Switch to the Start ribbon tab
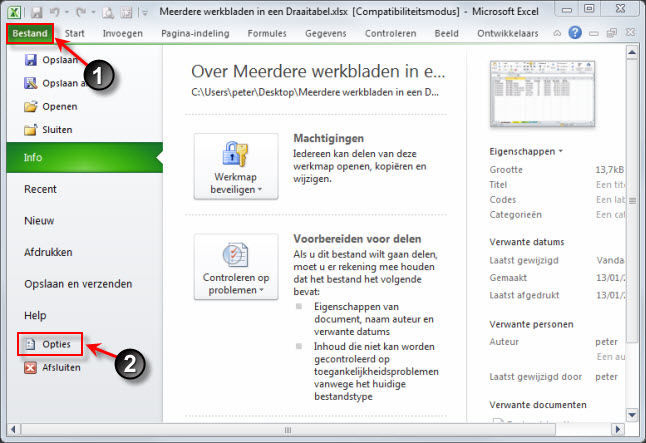The width and height of the screenshot is (646, 443). (75, 33)
